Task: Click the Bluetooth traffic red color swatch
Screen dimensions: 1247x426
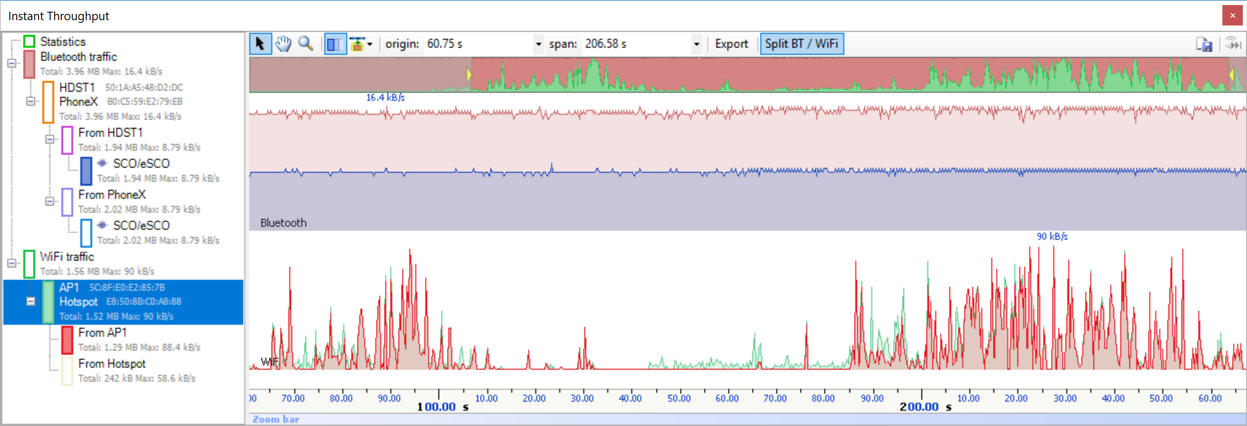Action: pos(29,64)
